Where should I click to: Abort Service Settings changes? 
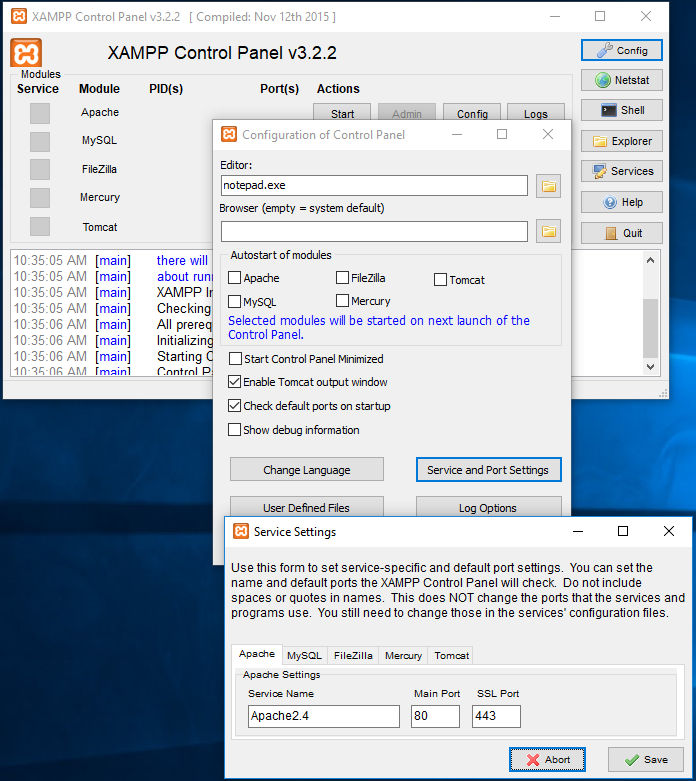tap(547, 760)
